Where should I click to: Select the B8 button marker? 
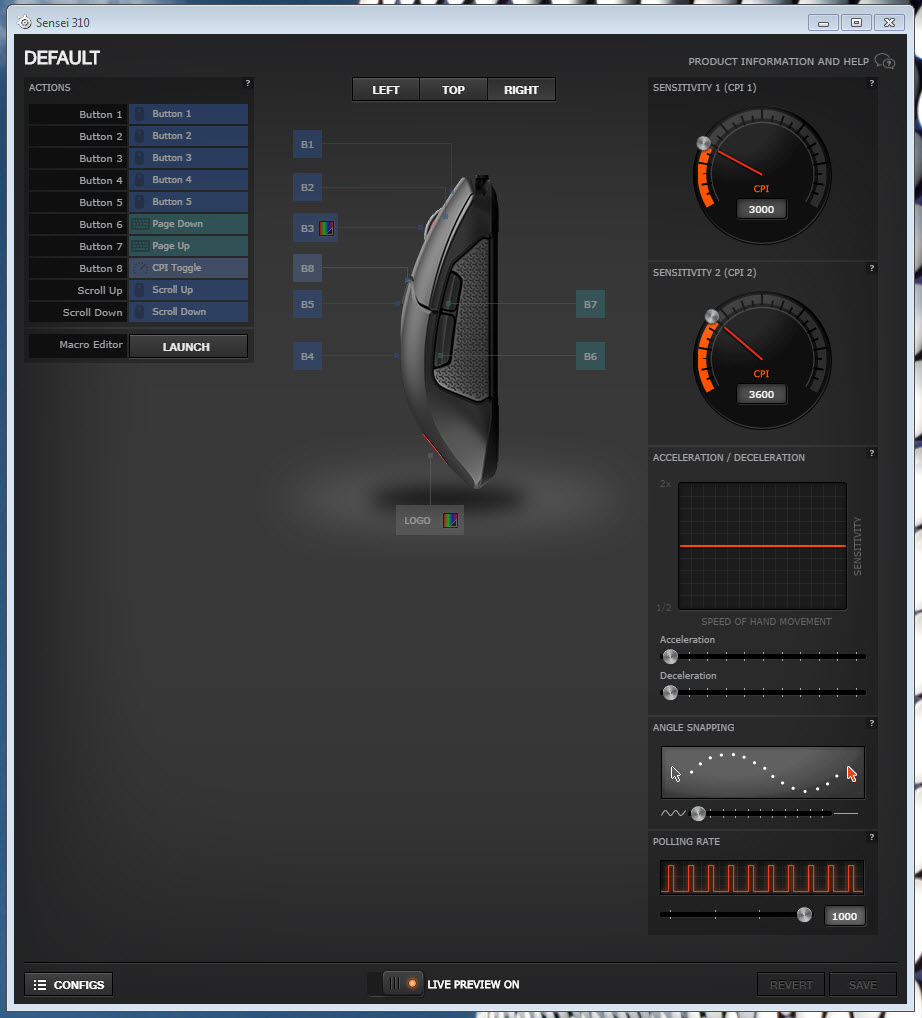(x=307, y=268)
